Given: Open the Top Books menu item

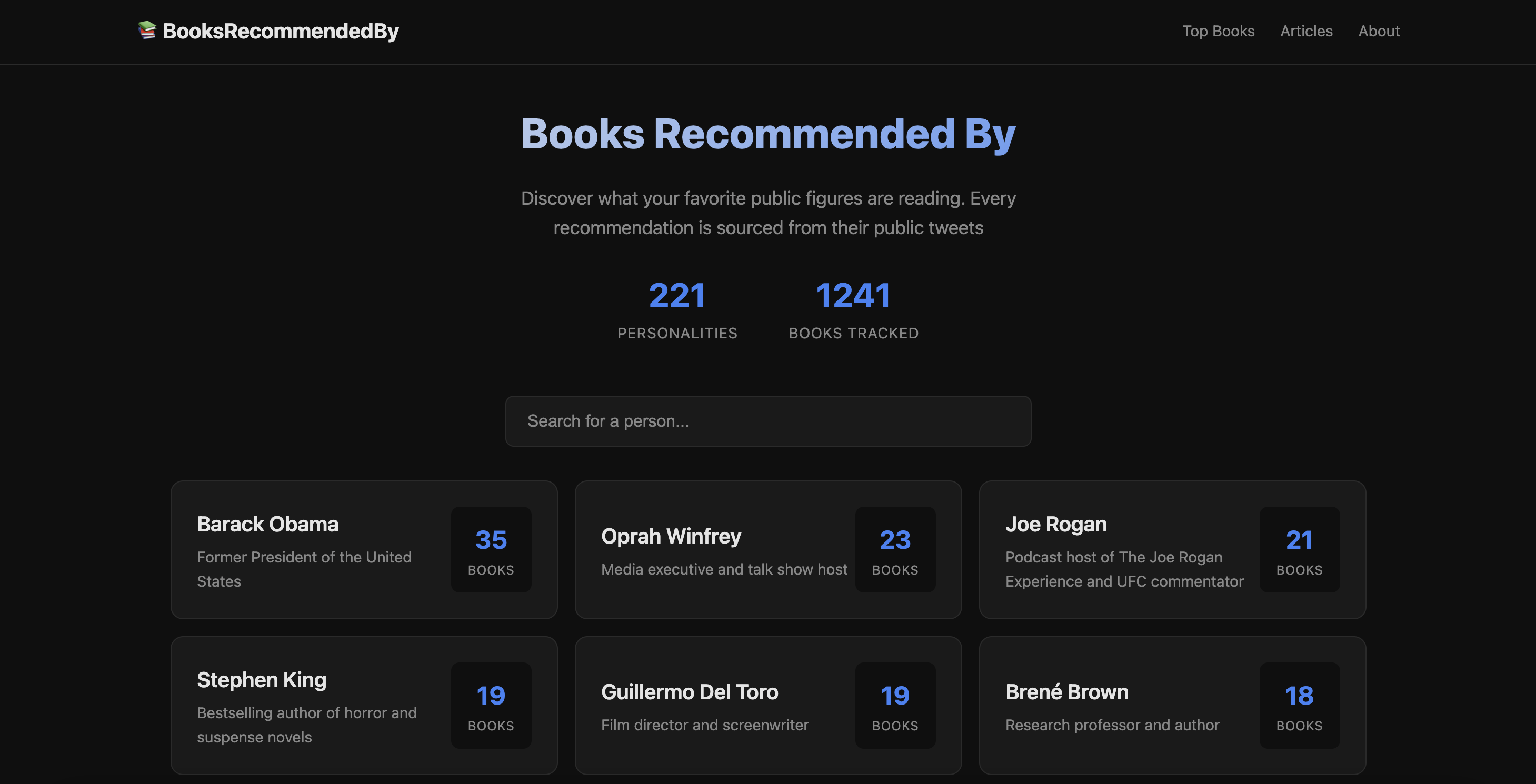Looking at the screenshot, I should 1218,31.
